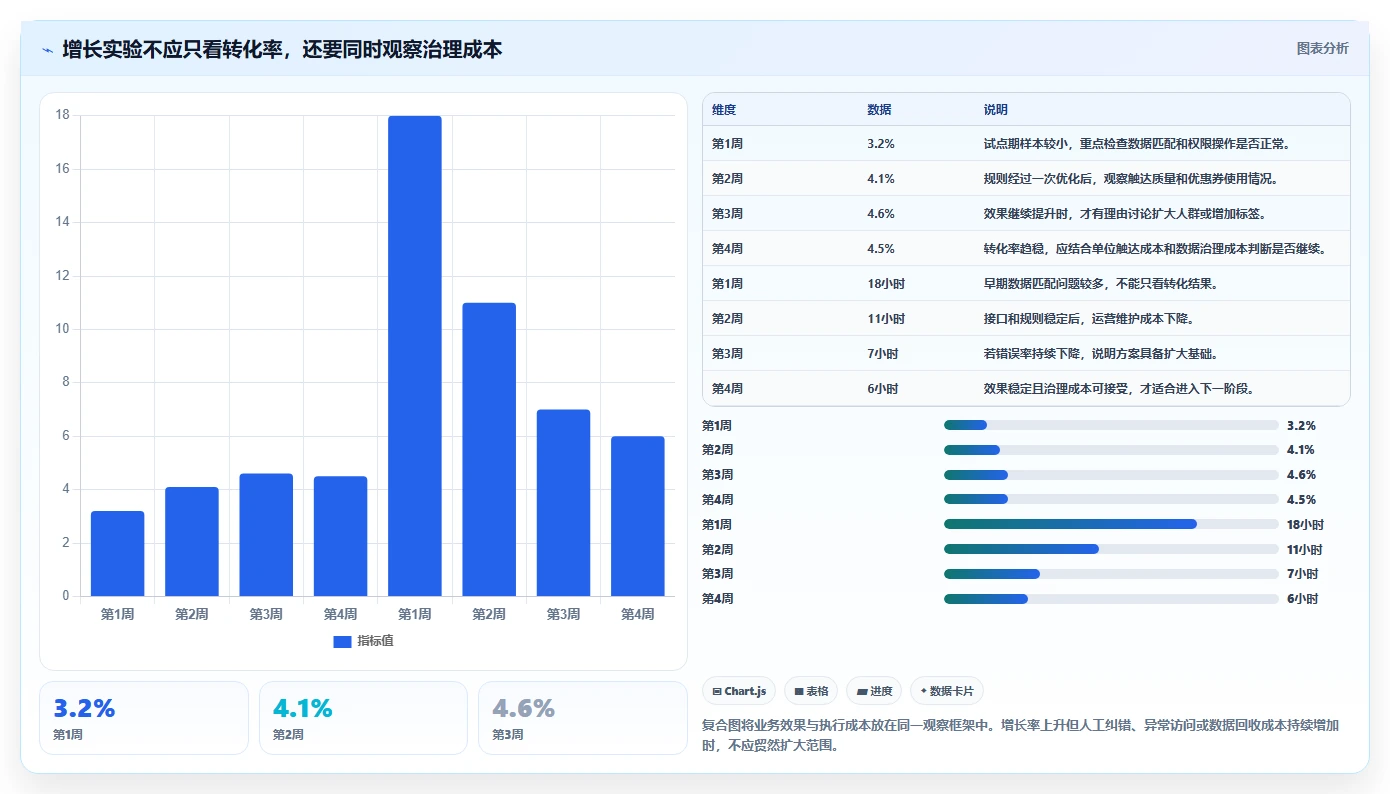Click the 3.2% cell in the table
The height and width of the screenshot is (794, 1390).
click(x=881, y=144)
